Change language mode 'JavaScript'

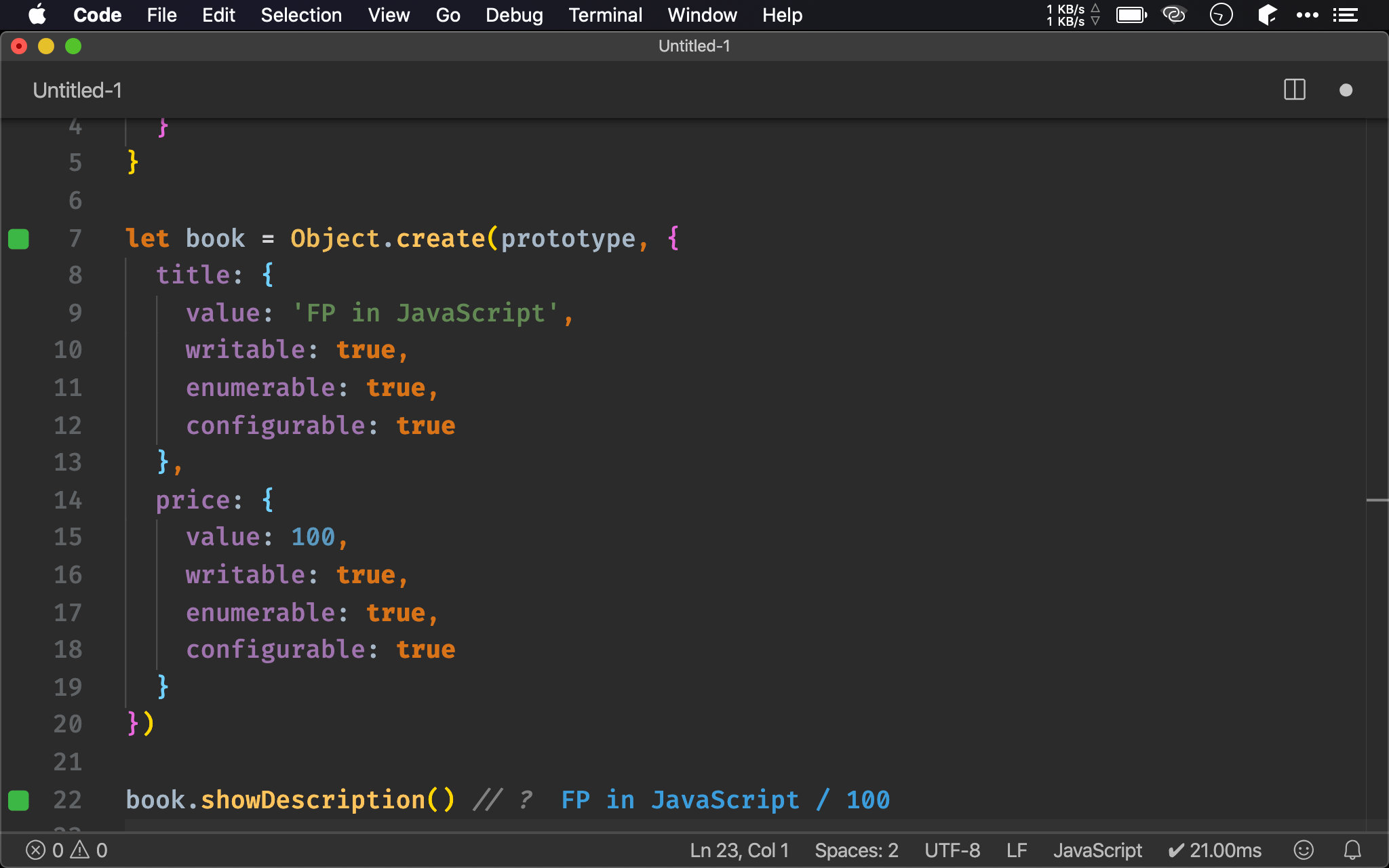(1097, 850)
